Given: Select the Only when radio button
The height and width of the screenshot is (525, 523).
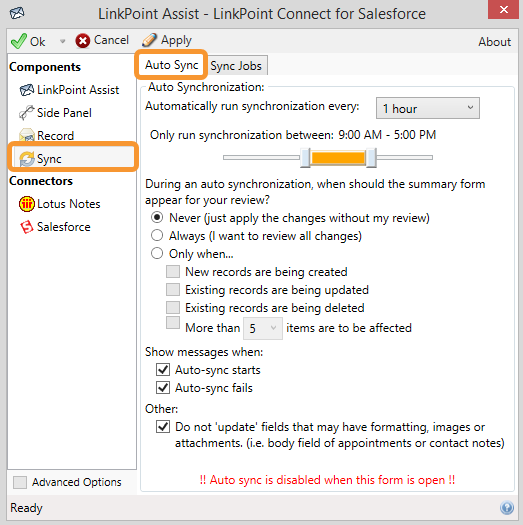Looking at the screenshot, I should coord(157,253).
